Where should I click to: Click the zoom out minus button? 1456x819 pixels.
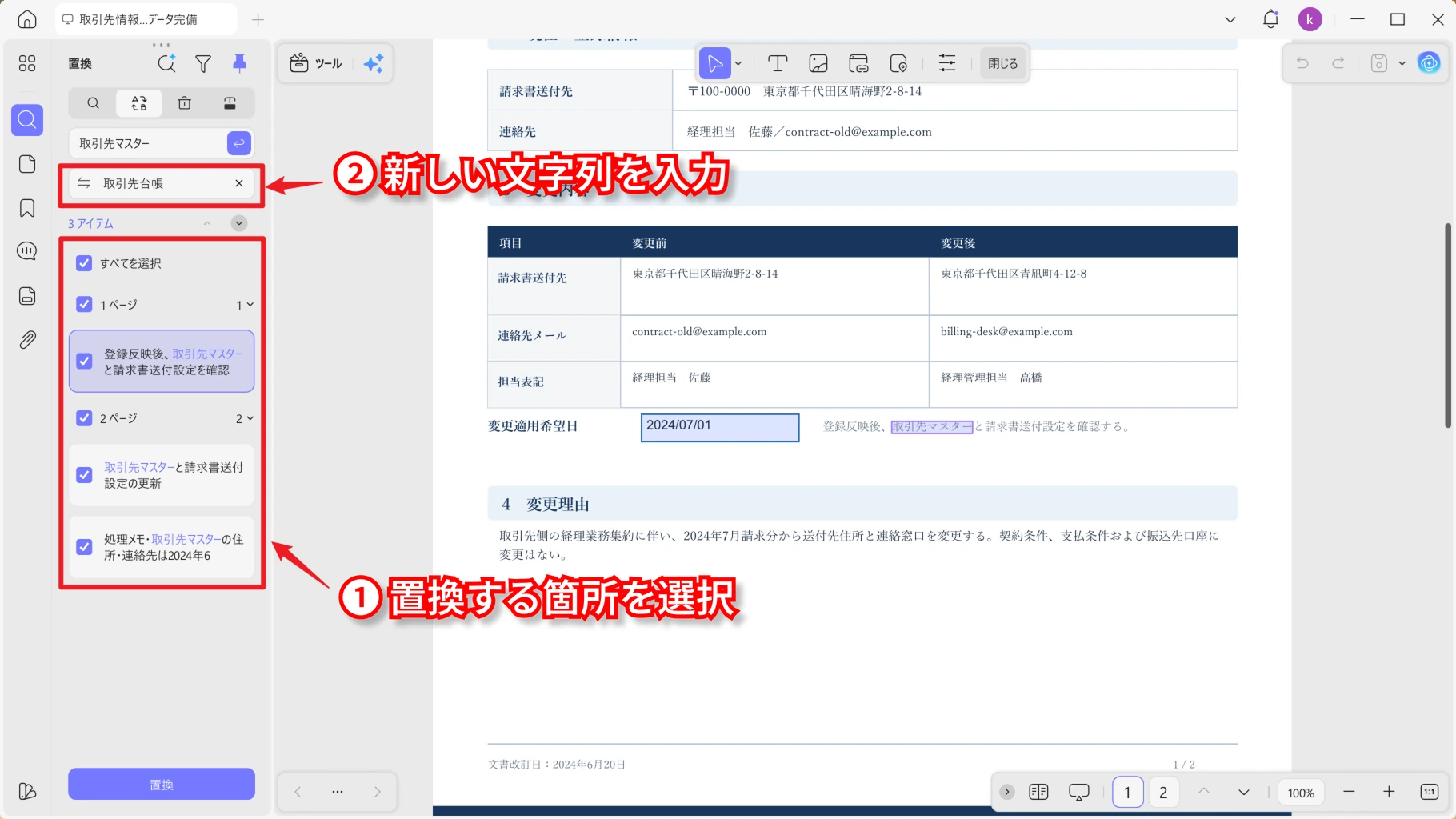(x=1349, y=792)
